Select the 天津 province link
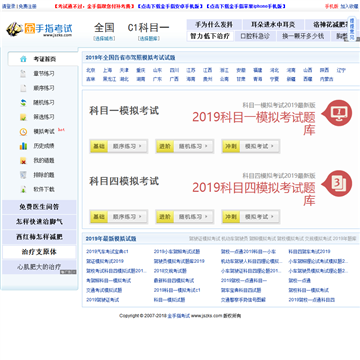This screenshot has width=360, height=360. pyautogui.click(x=124, y=70)
